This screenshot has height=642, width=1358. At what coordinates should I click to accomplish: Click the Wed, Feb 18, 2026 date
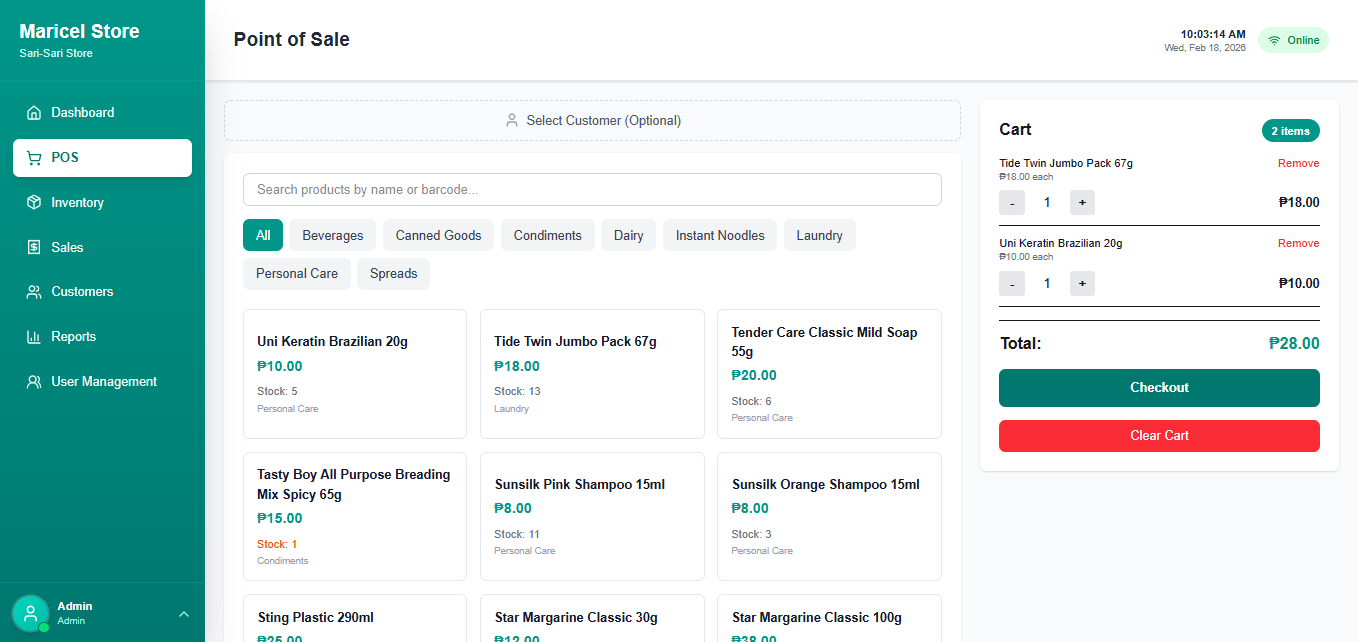(1205, 48)
